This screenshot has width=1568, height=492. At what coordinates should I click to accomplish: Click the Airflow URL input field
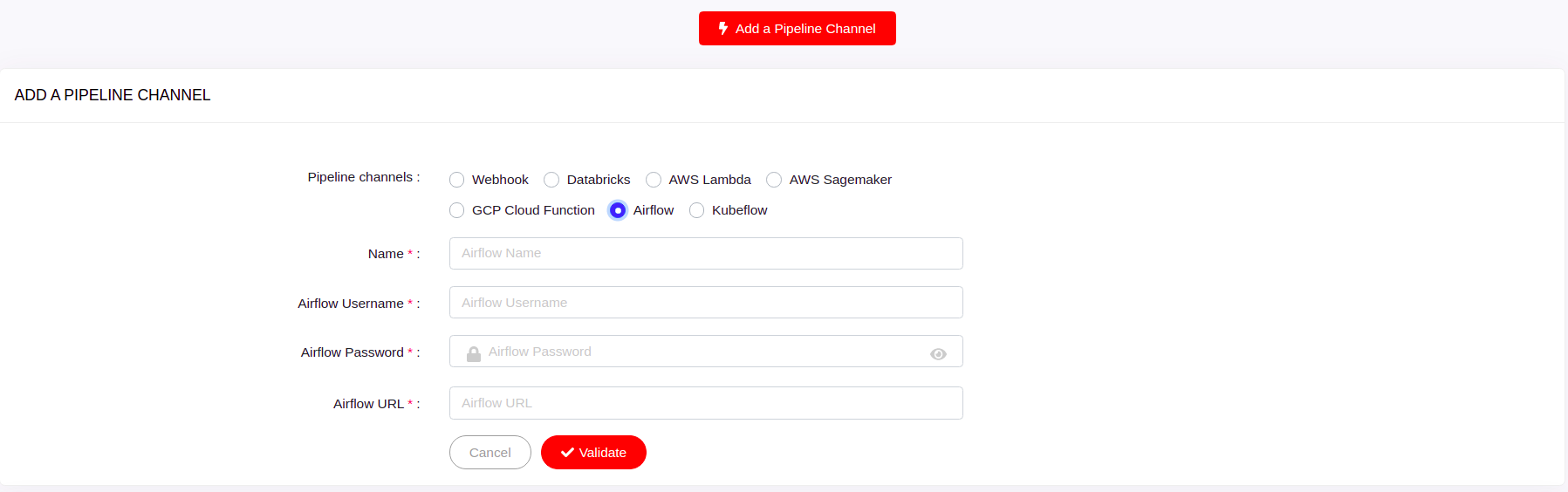705,403
